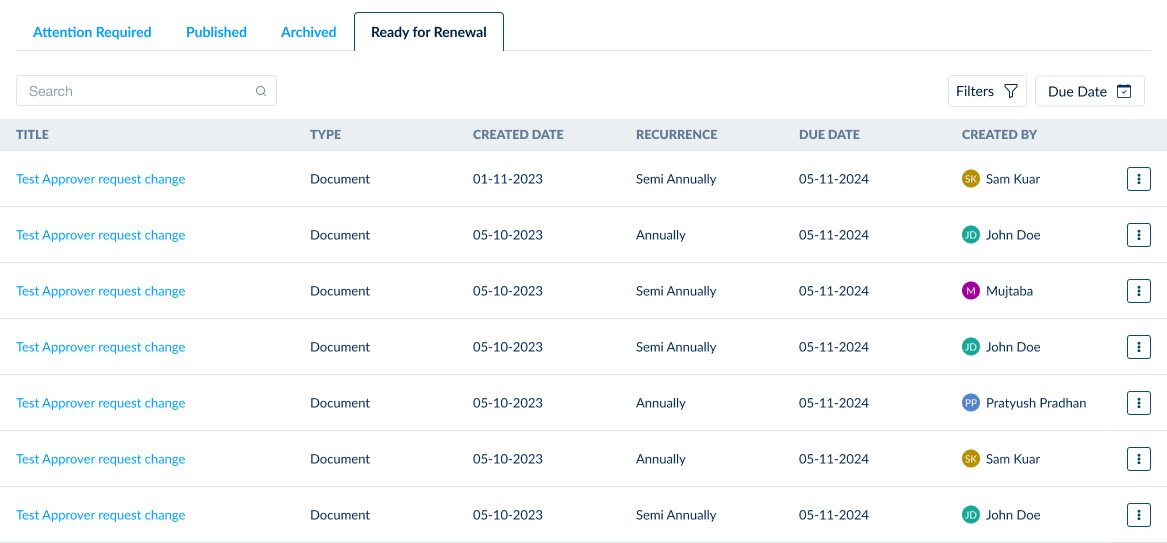
Task: Open the Test Approver link in Mujtaba's row
Action: pyautogui.click(x=101, y=291)
